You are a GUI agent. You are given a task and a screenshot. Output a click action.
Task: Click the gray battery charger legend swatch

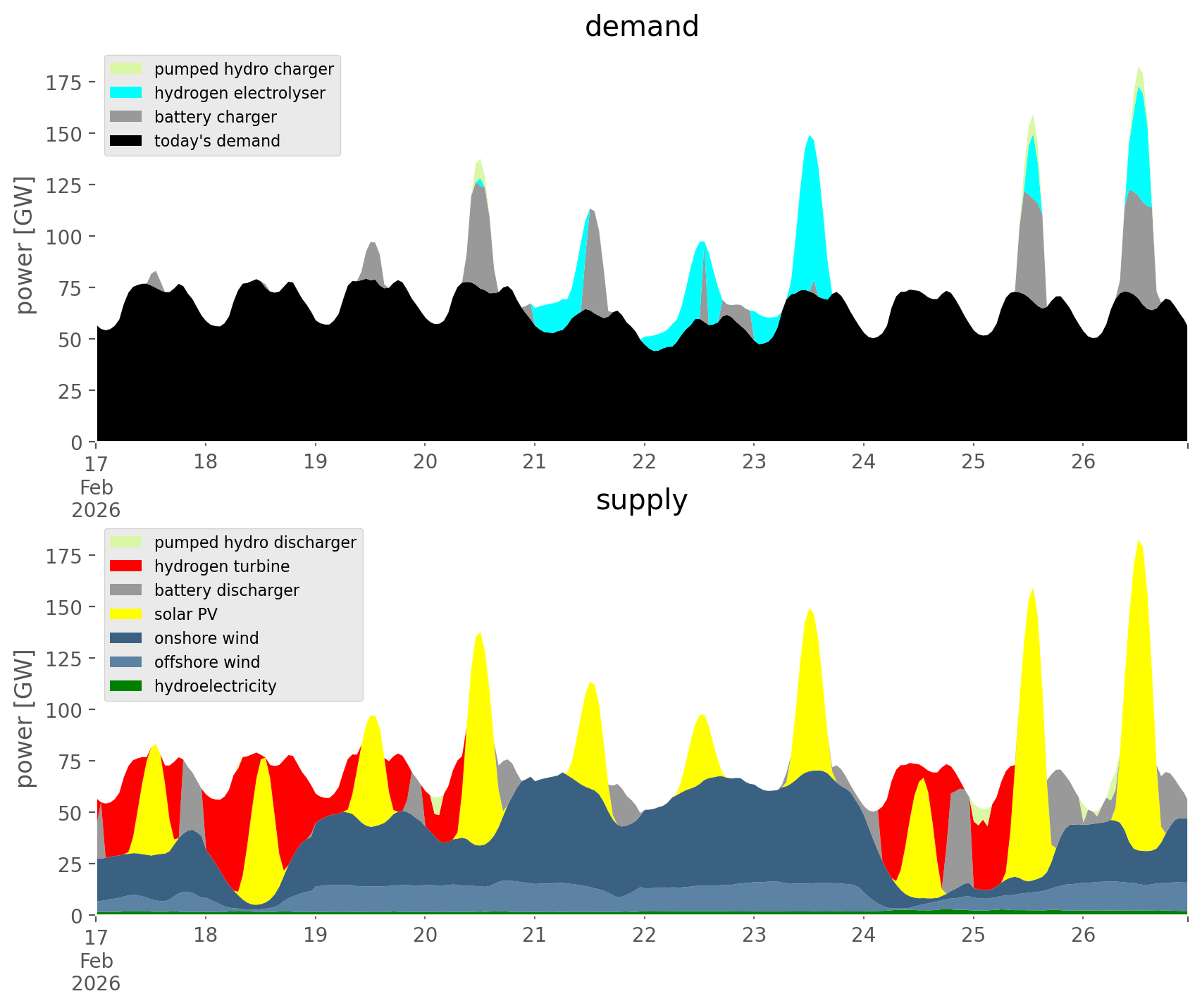126,117
